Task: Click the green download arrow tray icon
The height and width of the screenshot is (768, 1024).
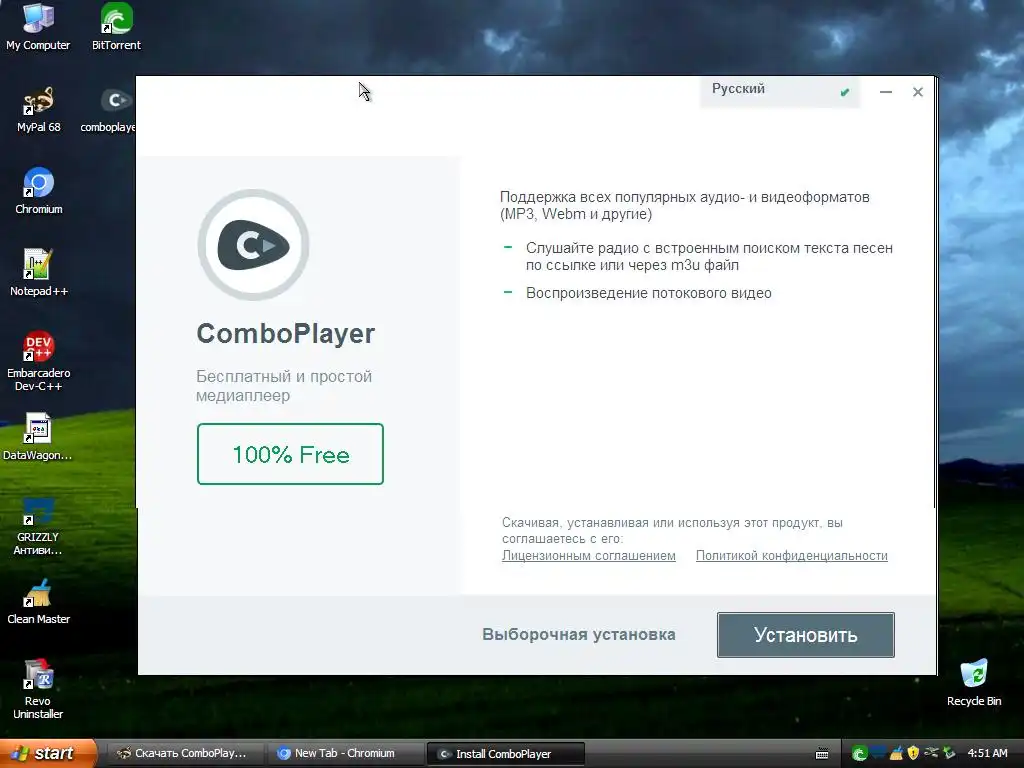Action: pos(950,753)
